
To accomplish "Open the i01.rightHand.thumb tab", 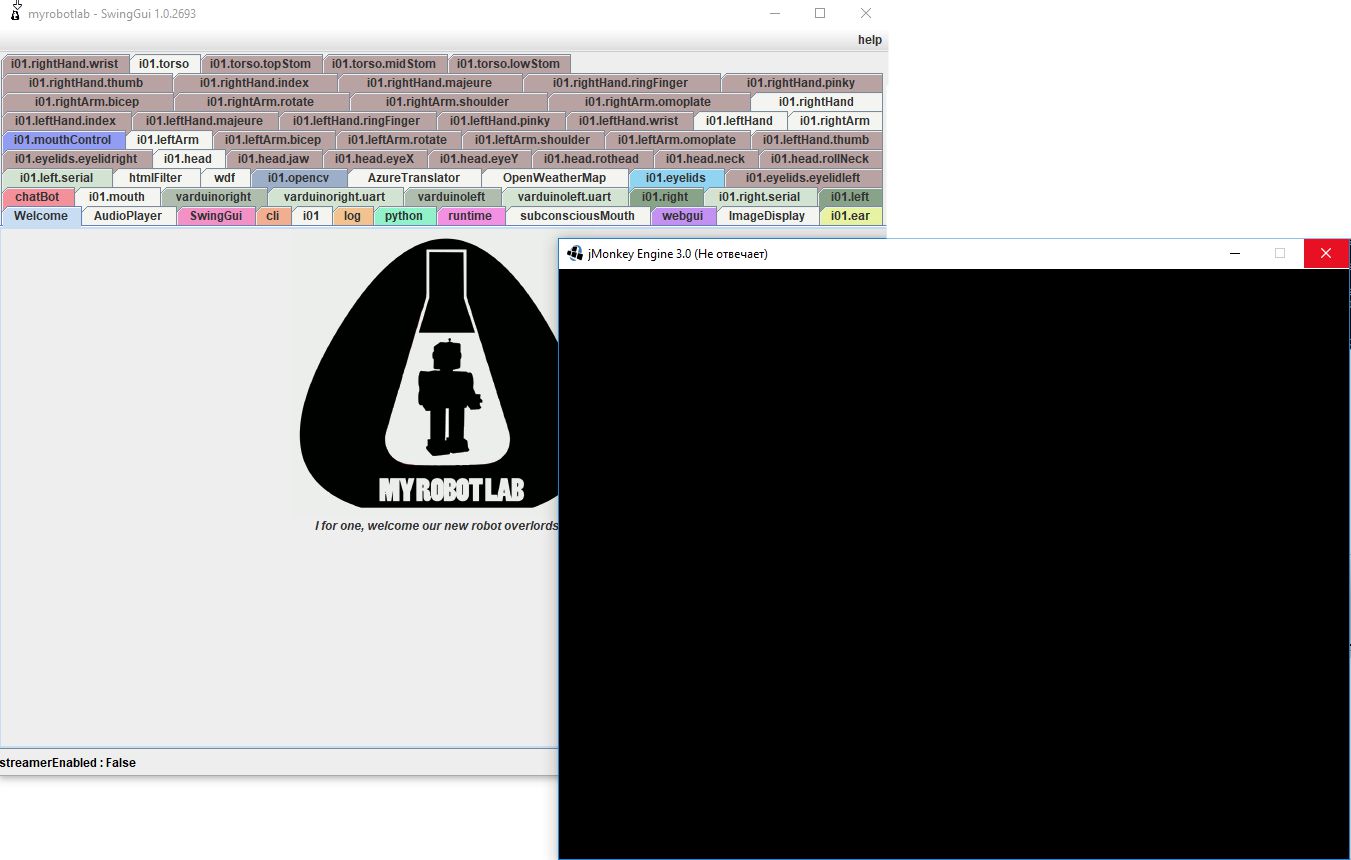I will coord(86,83).
